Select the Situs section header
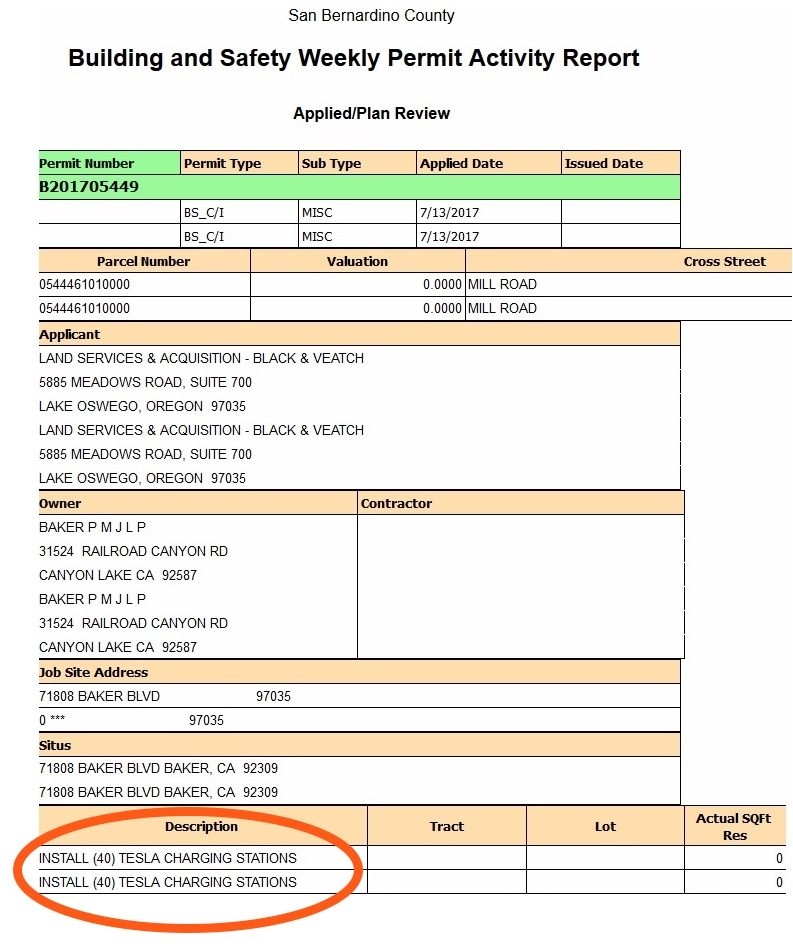The width and height of the screenshot is (793, 947). (x=55, y=745)
